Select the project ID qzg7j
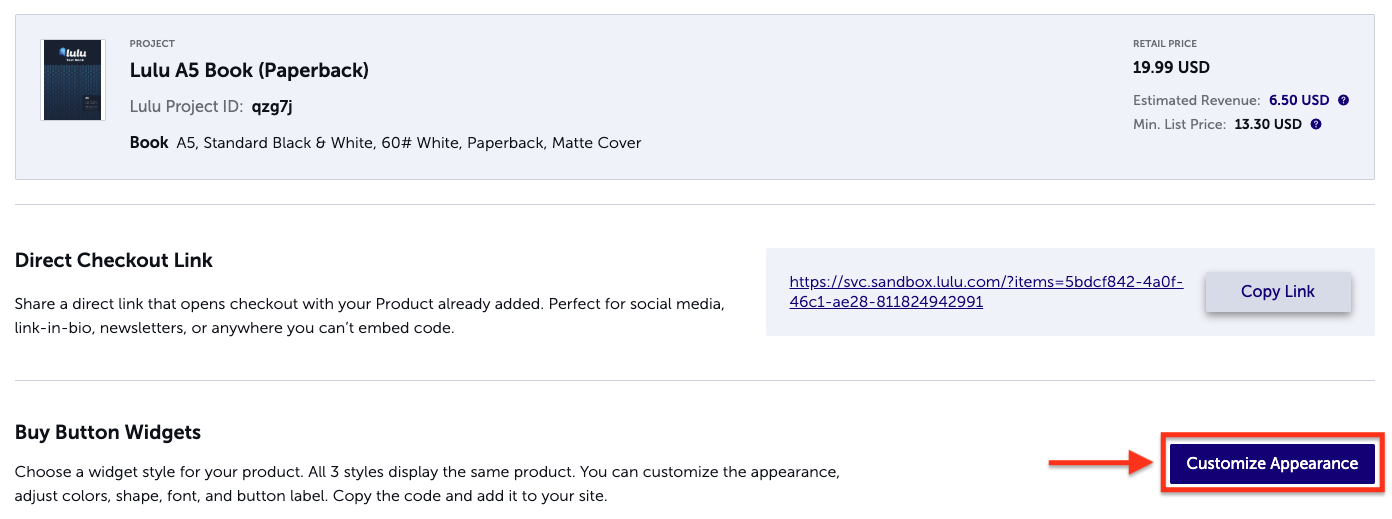Screen dimensions: 1392x519 tap(272, 107)
